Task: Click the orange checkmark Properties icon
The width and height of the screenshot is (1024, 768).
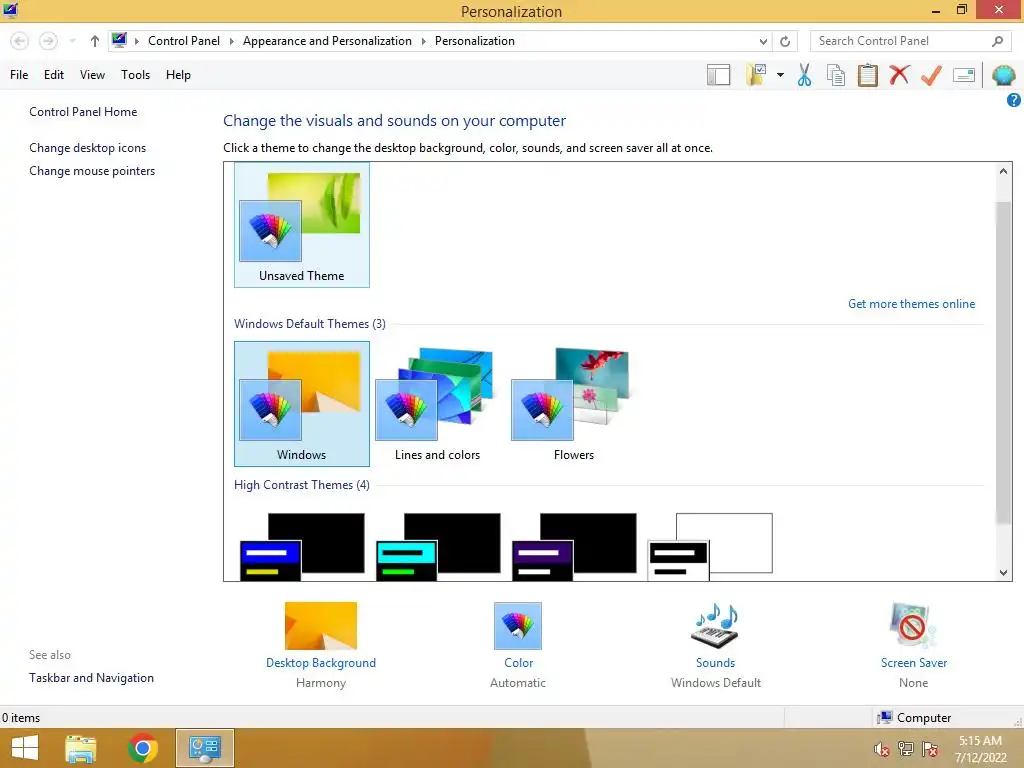Action: (931, 75)
